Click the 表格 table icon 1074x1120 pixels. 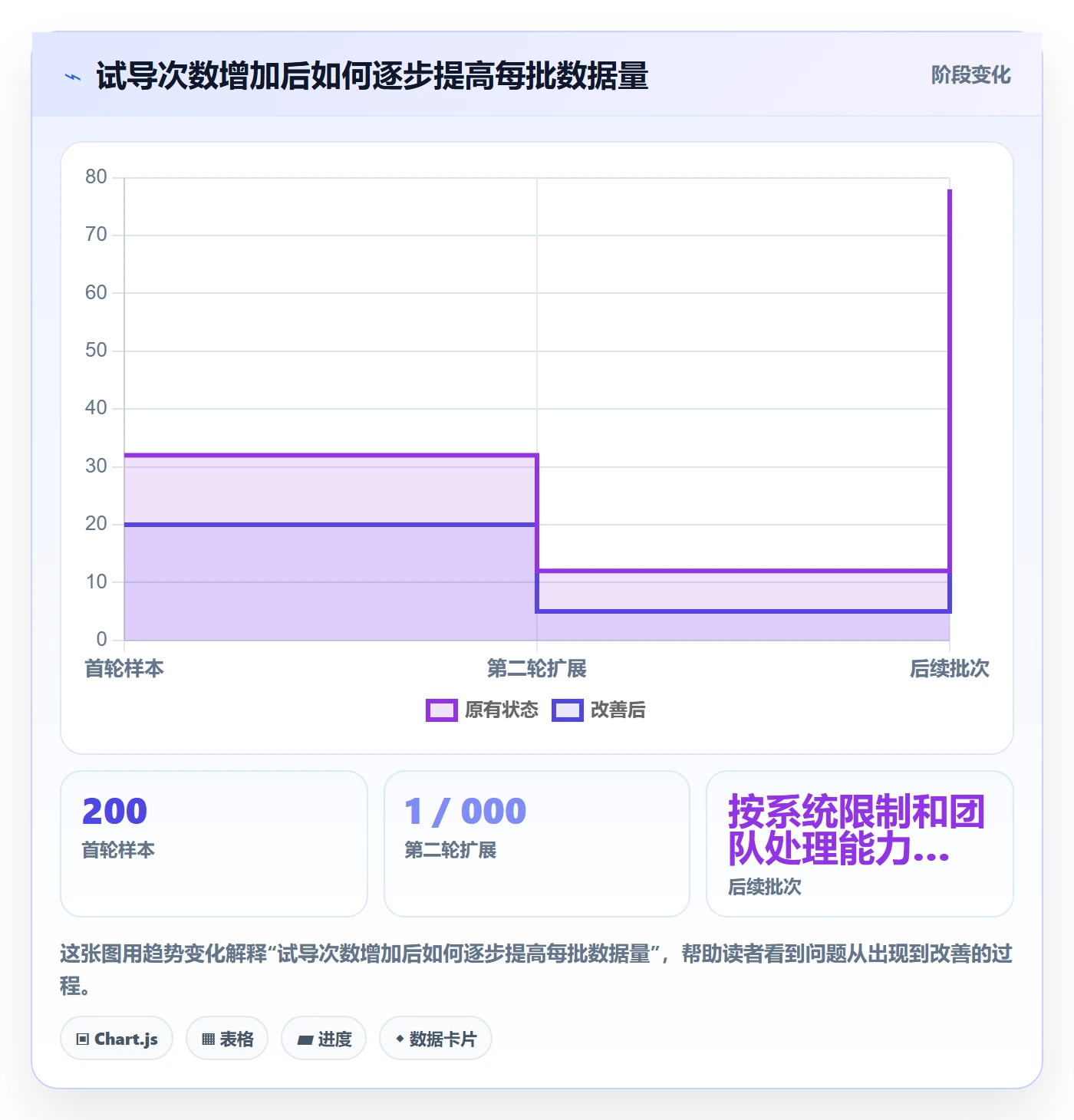pyautogui.click(x=208, y=1039)
